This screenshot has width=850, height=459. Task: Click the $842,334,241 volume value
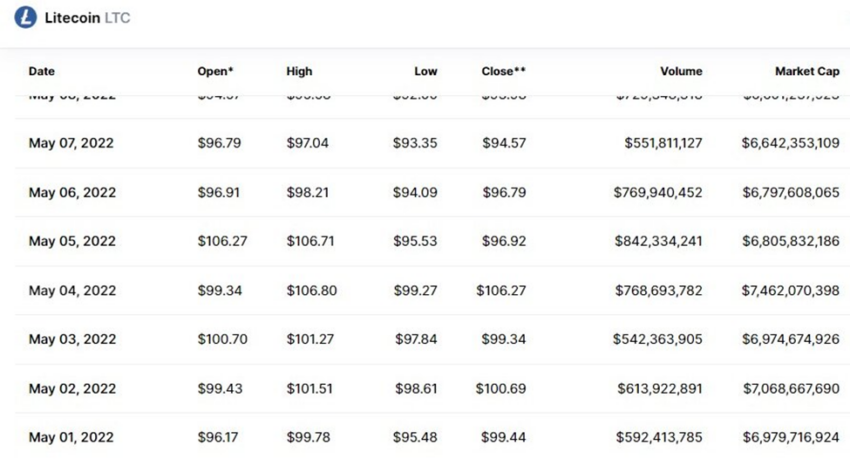point(658,241)
